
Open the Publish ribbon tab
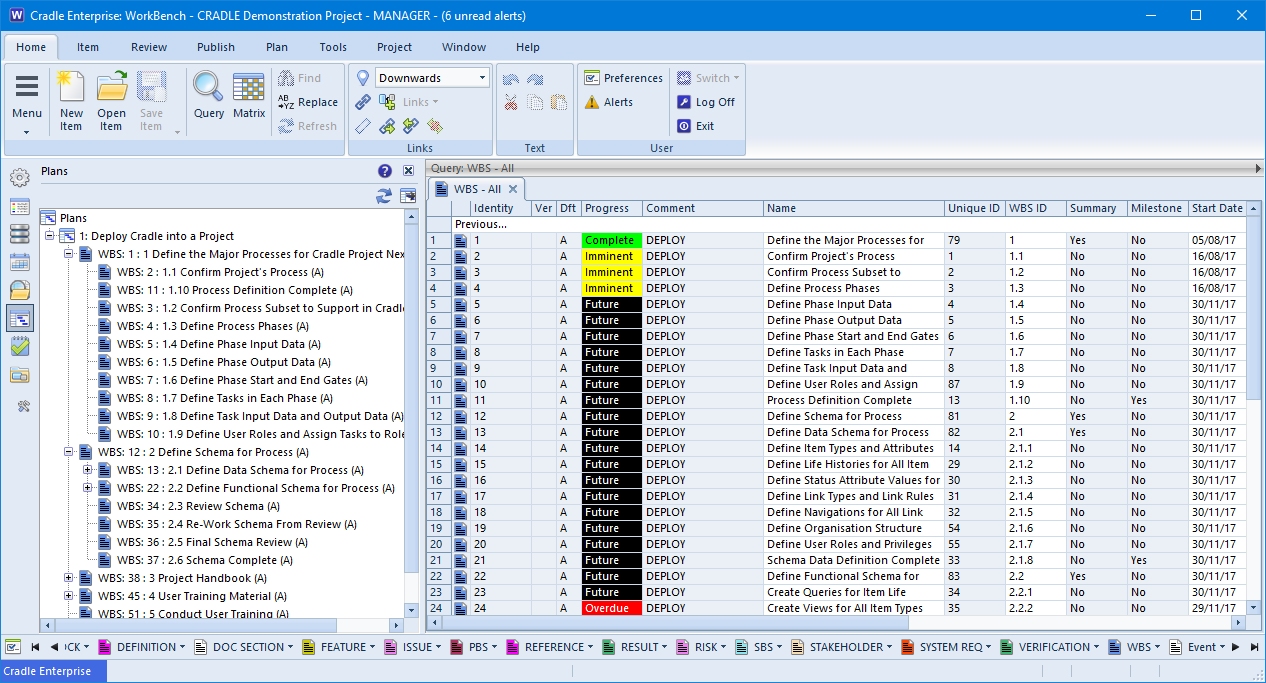pos(216,47)
